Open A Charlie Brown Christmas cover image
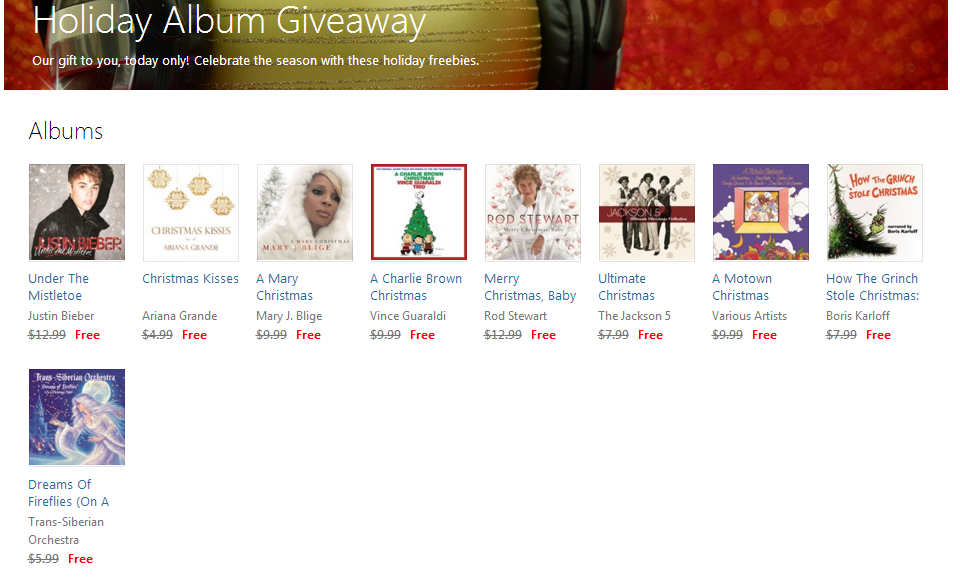Screen dimensions: 960x578 (419, 212)
